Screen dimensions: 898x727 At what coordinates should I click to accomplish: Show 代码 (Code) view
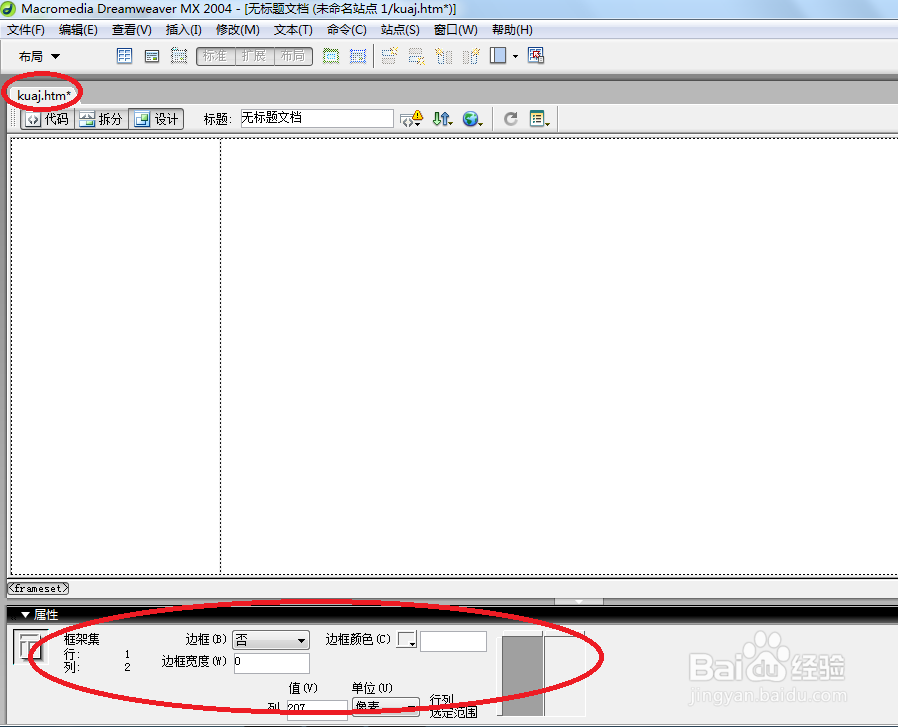tap(48, 119)
